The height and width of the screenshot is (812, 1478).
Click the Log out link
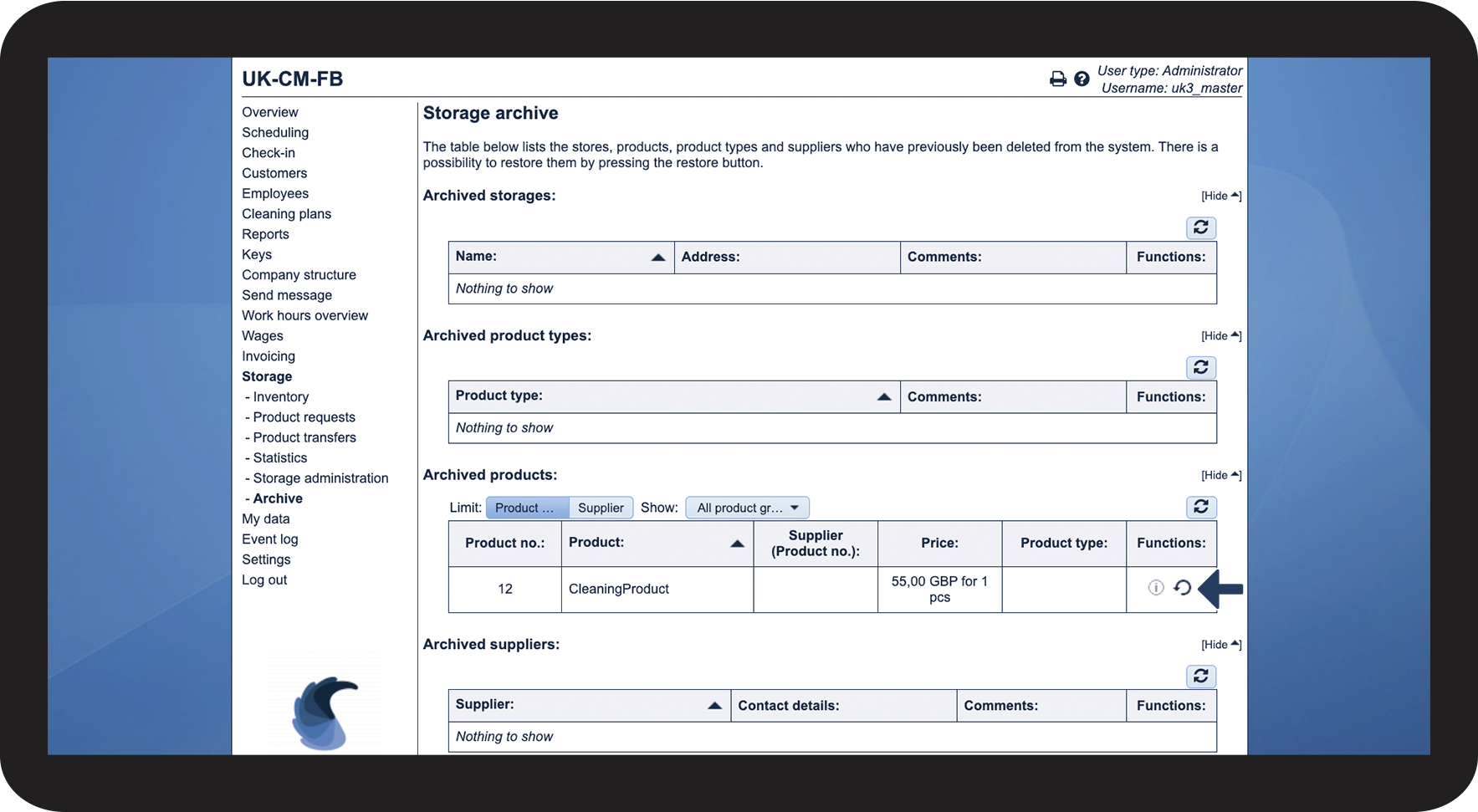click(264, 580)
